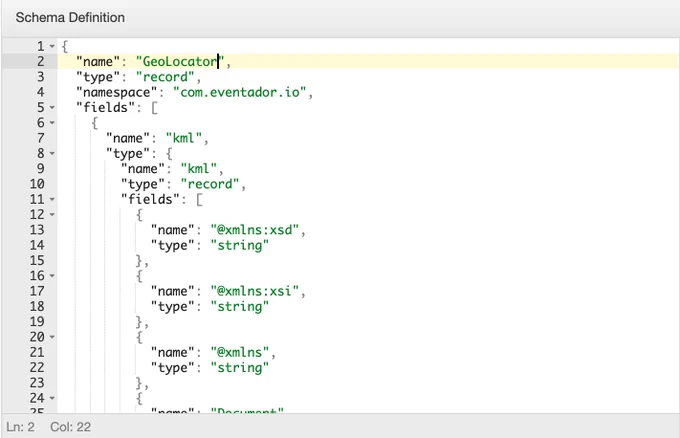
Task: Click "string" type value on line 14
Action: click(240, 245)
